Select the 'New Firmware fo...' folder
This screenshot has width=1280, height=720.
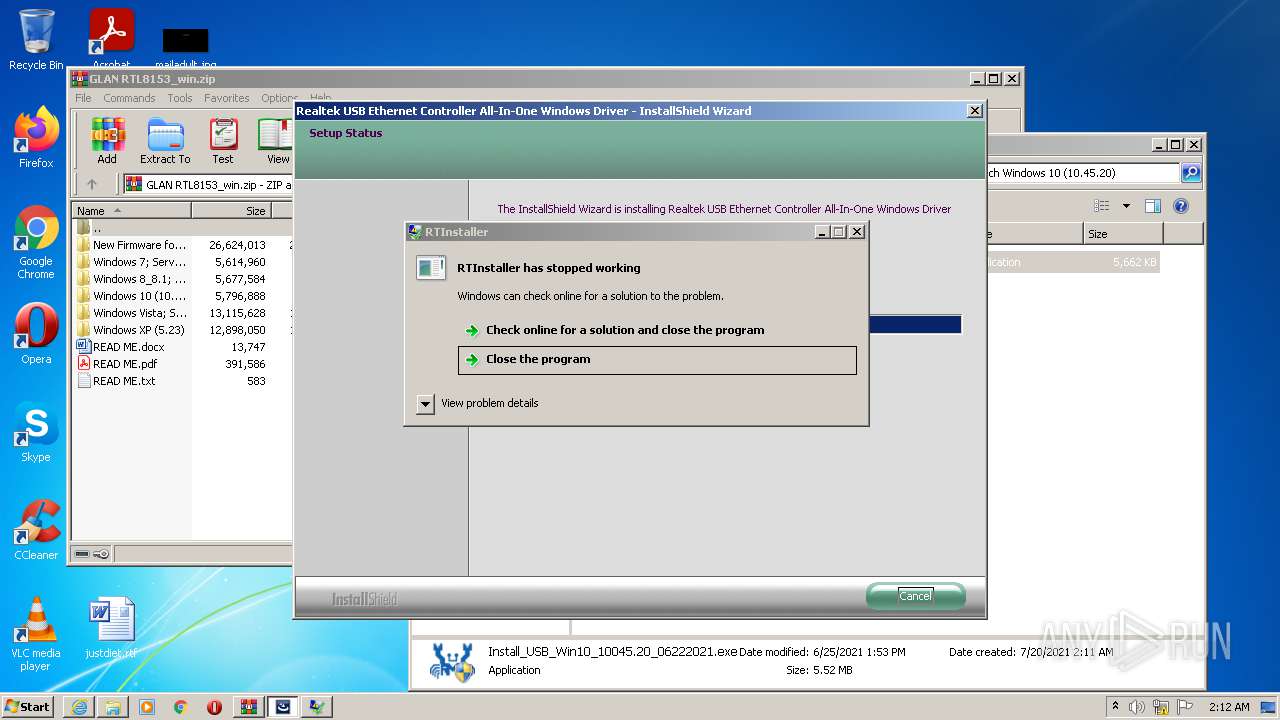[183, 245]
